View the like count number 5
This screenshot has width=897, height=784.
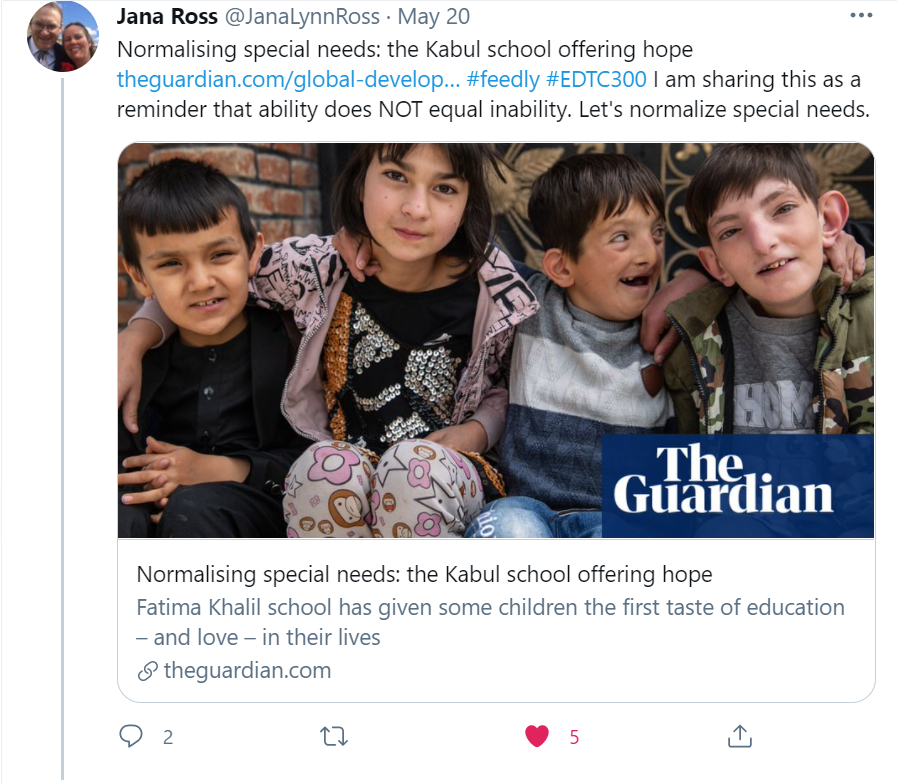point(574,738)
